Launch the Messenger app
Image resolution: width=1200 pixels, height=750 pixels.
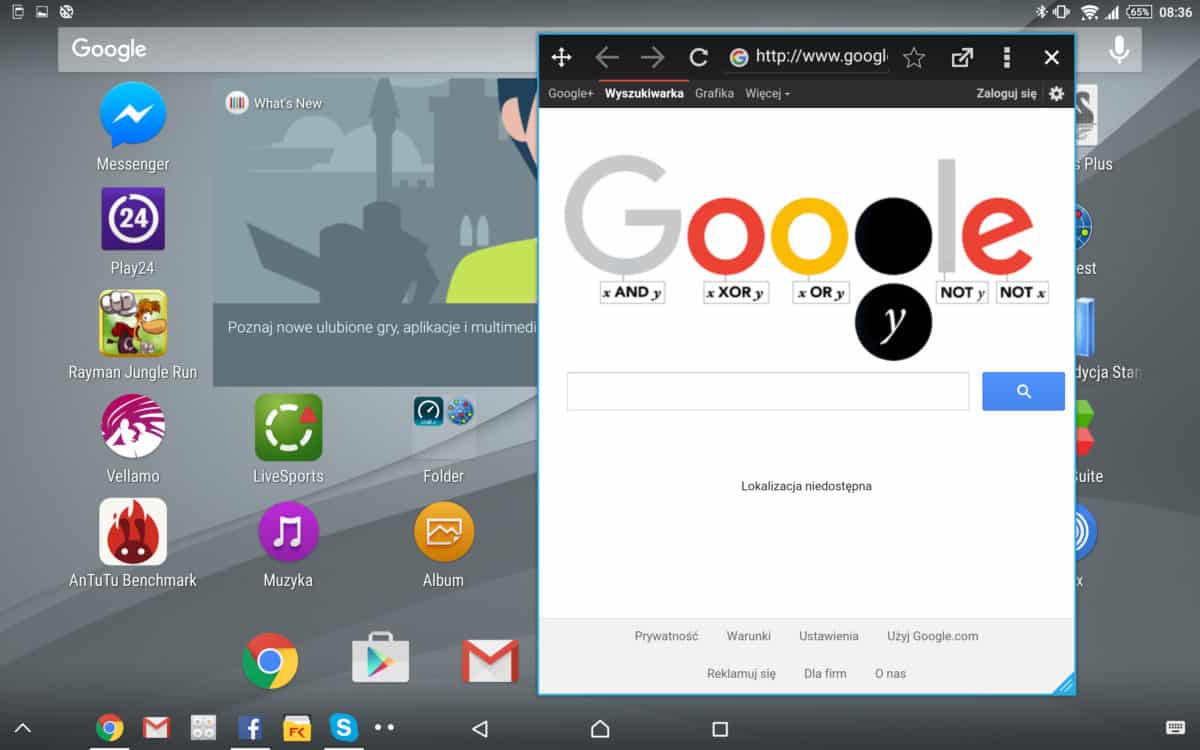(x=133, y=116)
